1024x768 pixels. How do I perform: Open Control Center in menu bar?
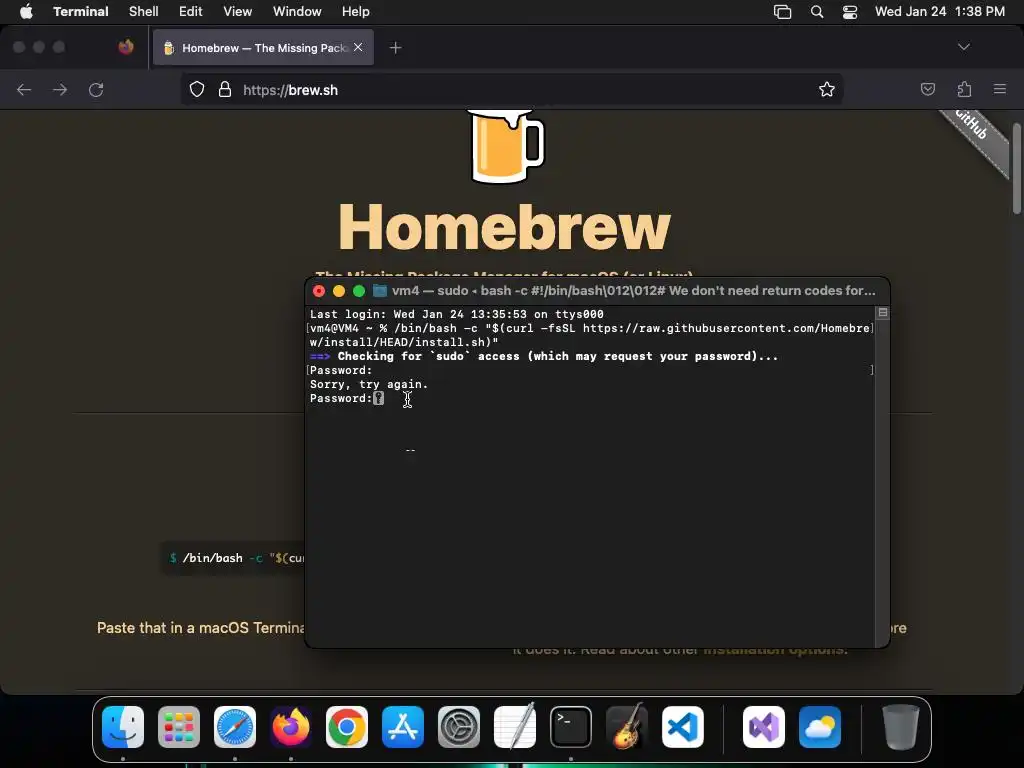(x=850, y=12)
